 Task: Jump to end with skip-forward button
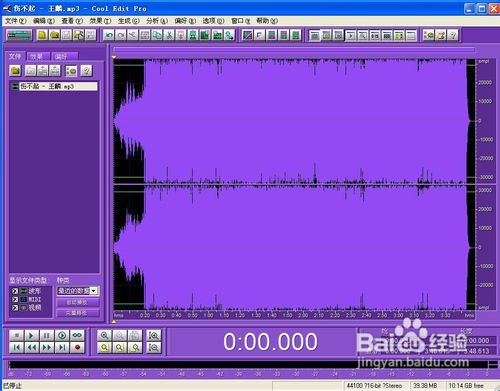tap(62, 348)
